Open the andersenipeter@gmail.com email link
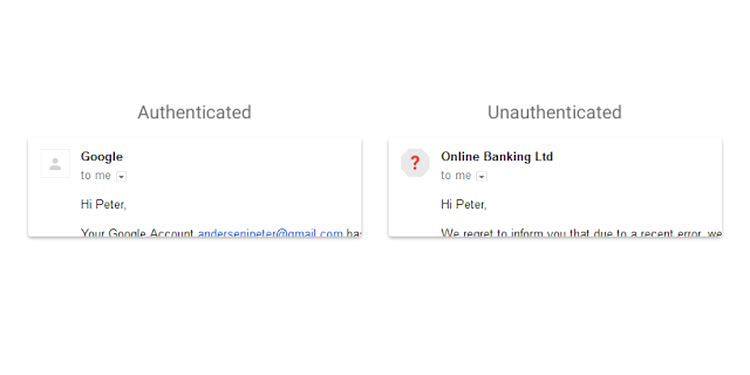The width and height of the screenshot is (750, 375). tap(270, 233)
